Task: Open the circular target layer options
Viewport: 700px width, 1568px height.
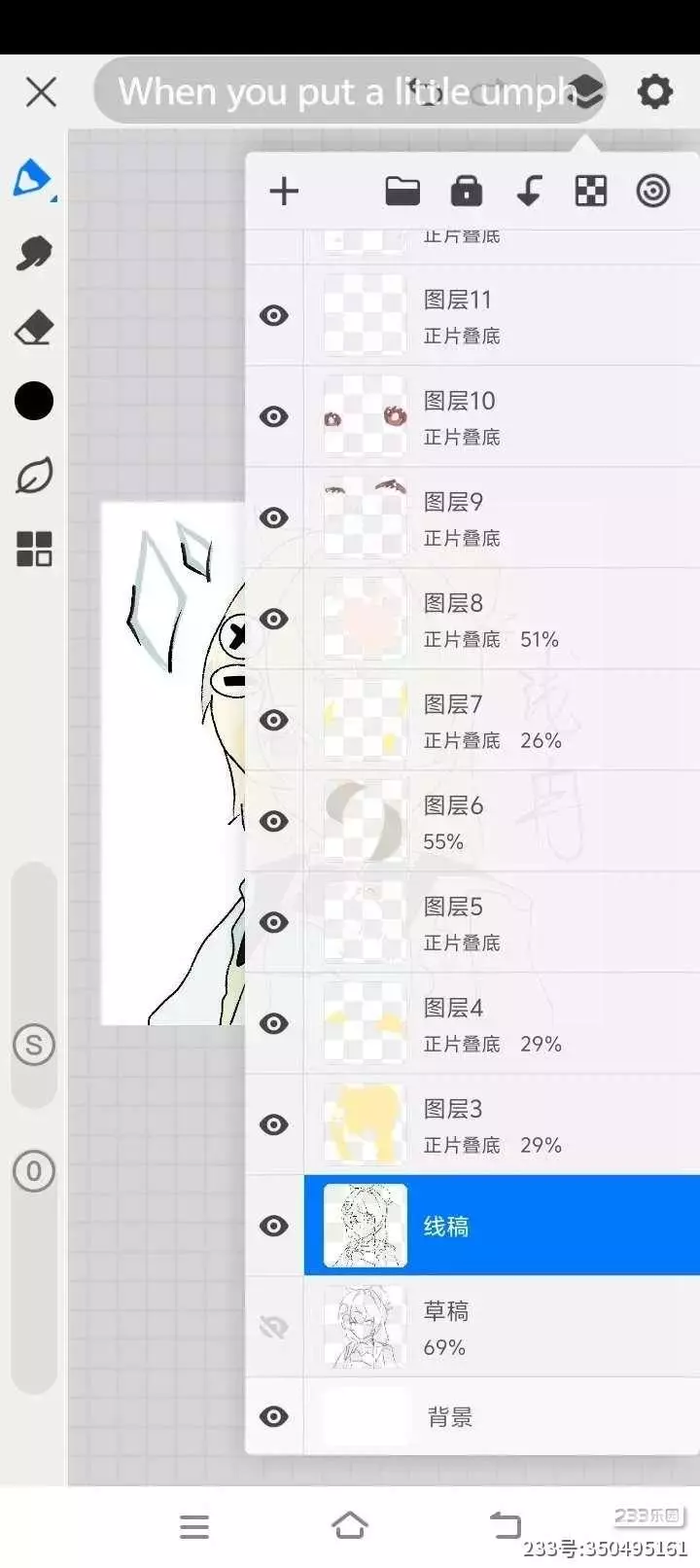Action: pyautogui.click(x=653, y=192)
